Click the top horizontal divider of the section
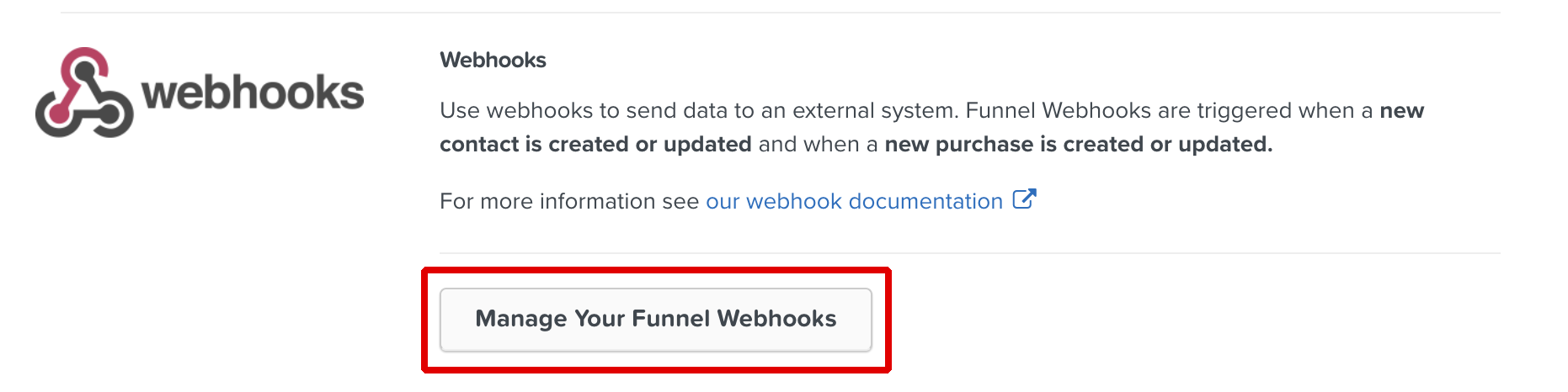Screen dimensions: 1568x392 (780, 13)
